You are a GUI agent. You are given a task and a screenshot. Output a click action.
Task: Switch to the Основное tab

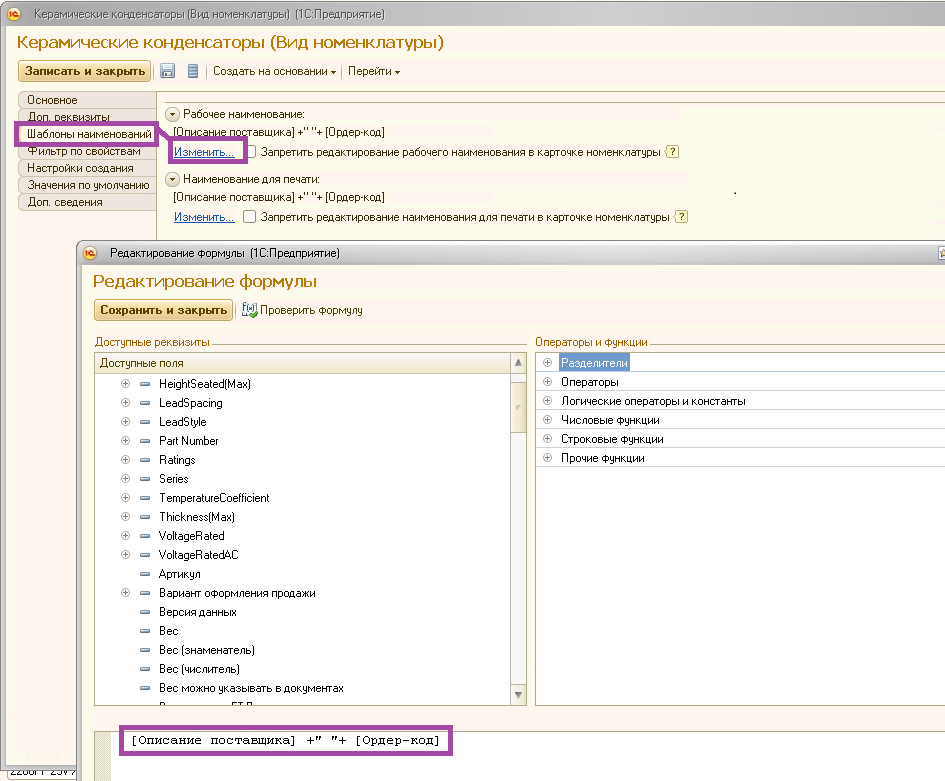(52, 100)
